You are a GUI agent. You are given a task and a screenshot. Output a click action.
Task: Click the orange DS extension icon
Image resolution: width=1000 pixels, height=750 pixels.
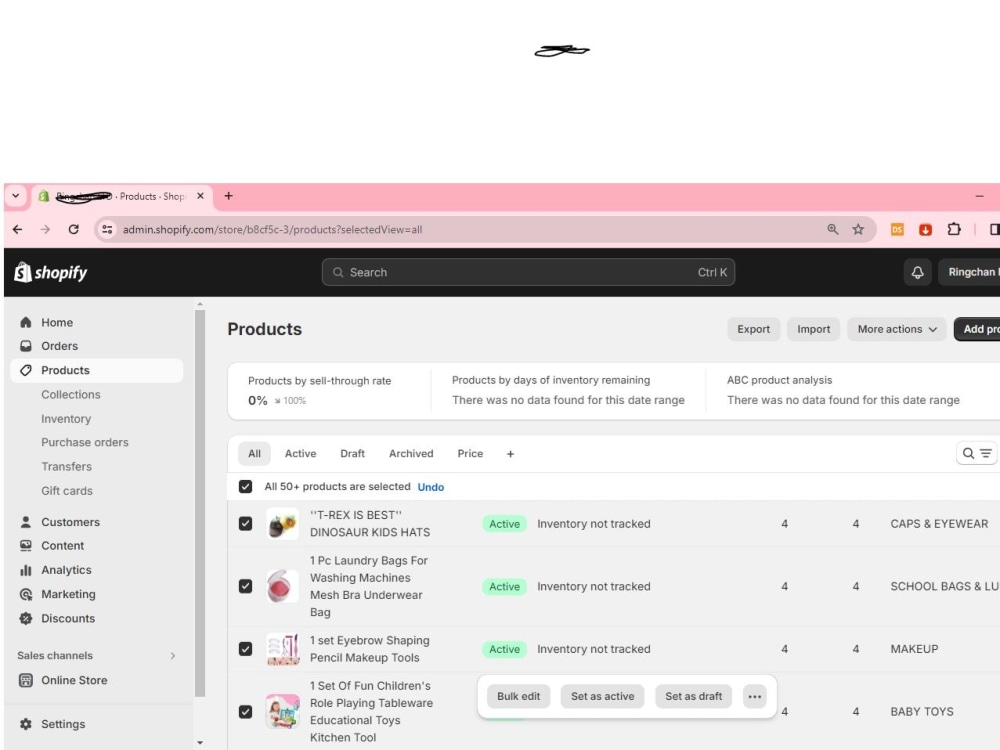point(897,229)
